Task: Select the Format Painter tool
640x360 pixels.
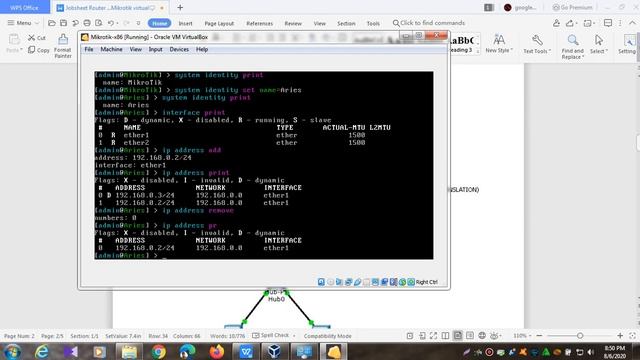Action: tap(63, 46)
